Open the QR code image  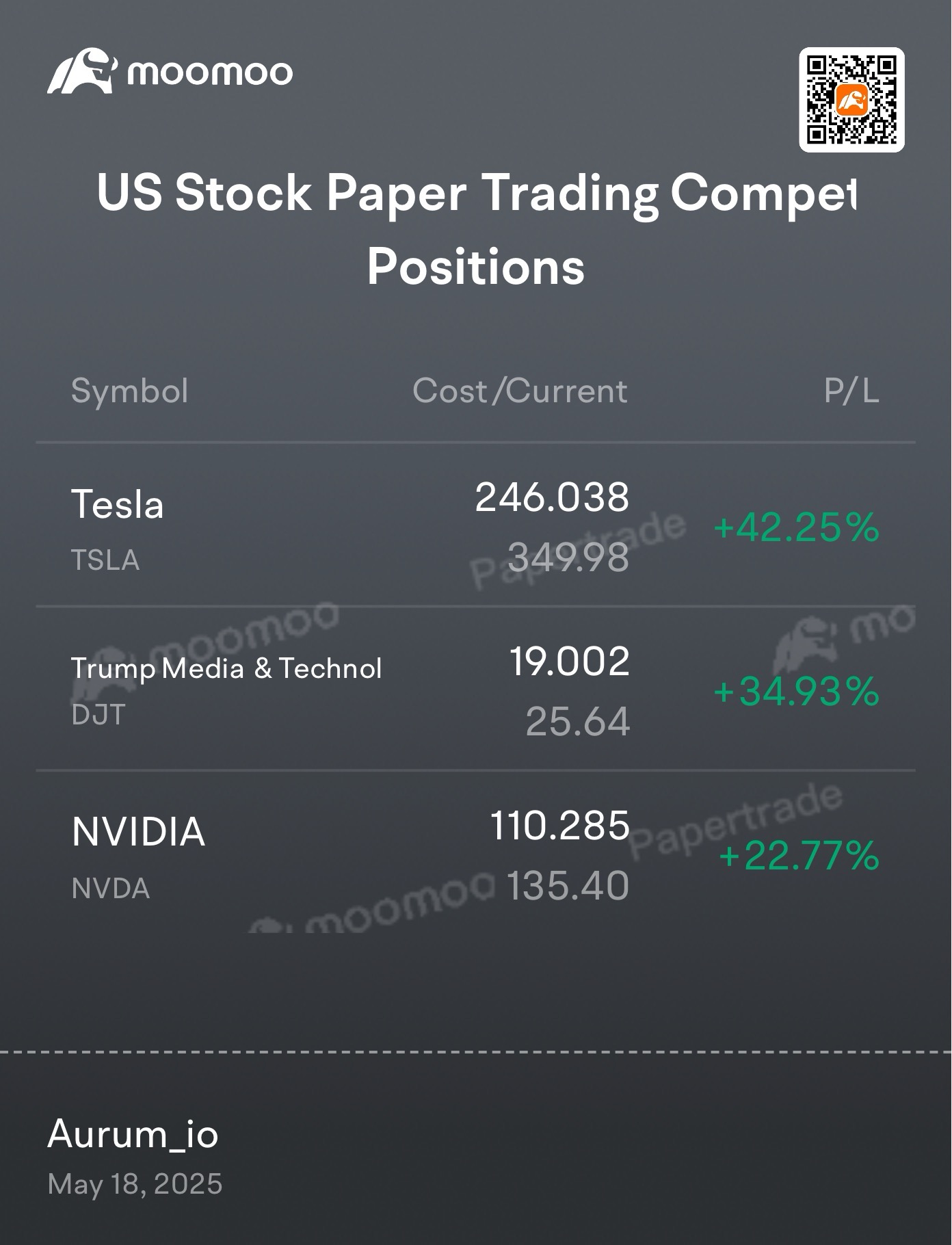click(851, 100)
